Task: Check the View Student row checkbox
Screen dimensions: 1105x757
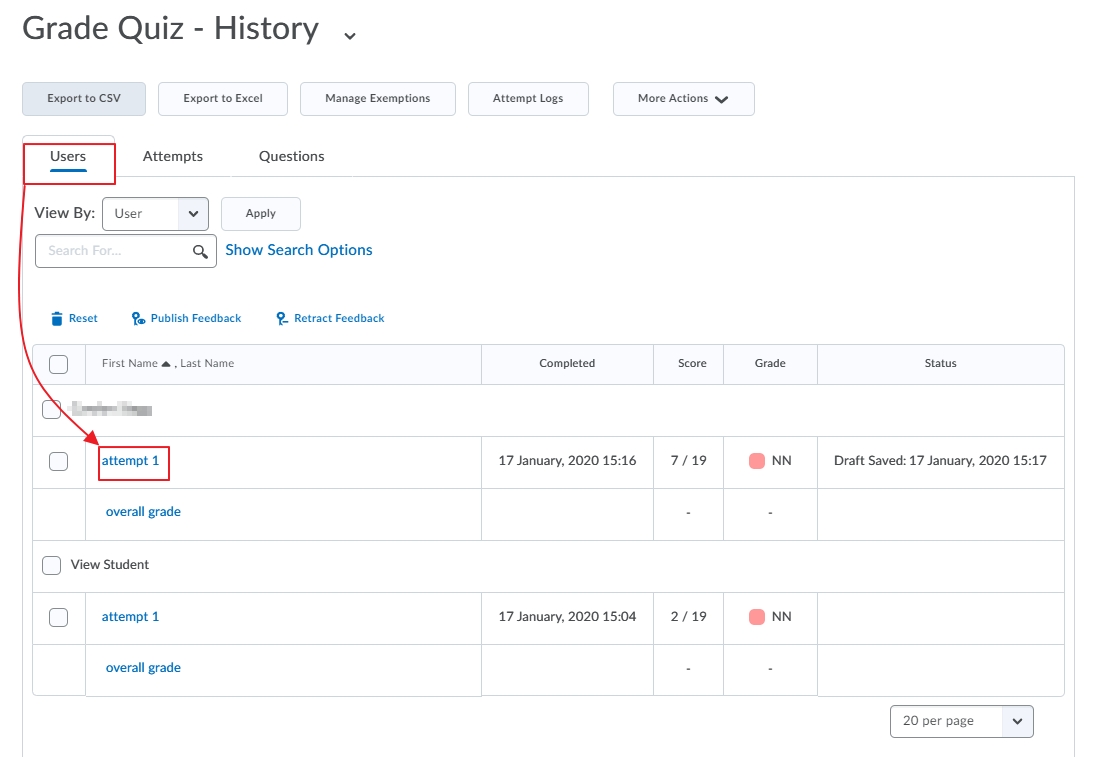Action: click(51, 565)
